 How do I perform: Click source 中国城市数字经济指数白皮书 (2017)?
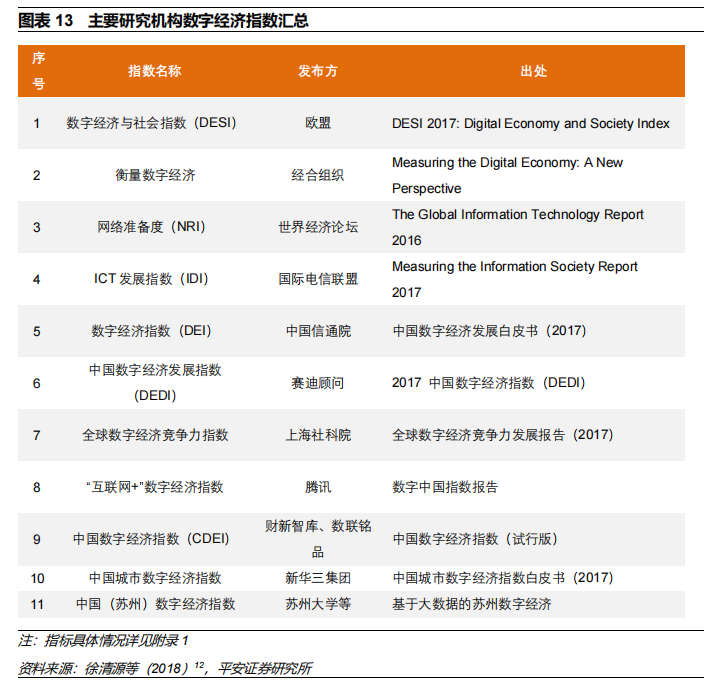point(502,578)
